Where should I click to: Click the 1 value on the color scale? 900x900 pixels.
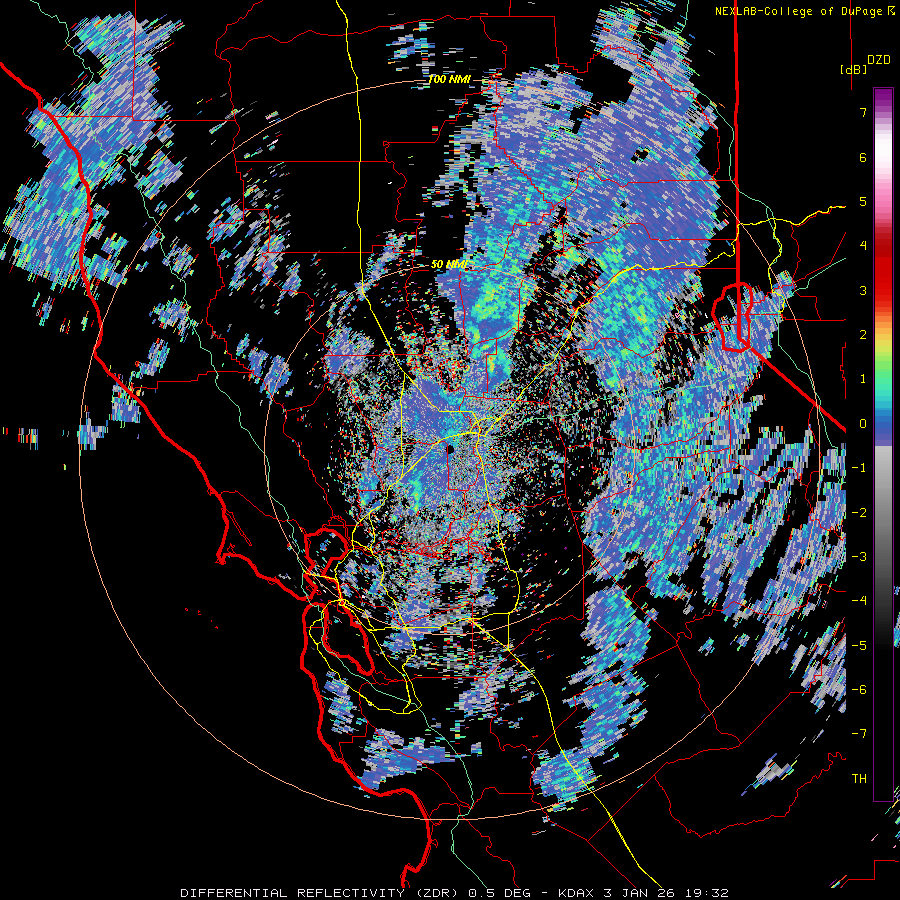pos(863,379)
